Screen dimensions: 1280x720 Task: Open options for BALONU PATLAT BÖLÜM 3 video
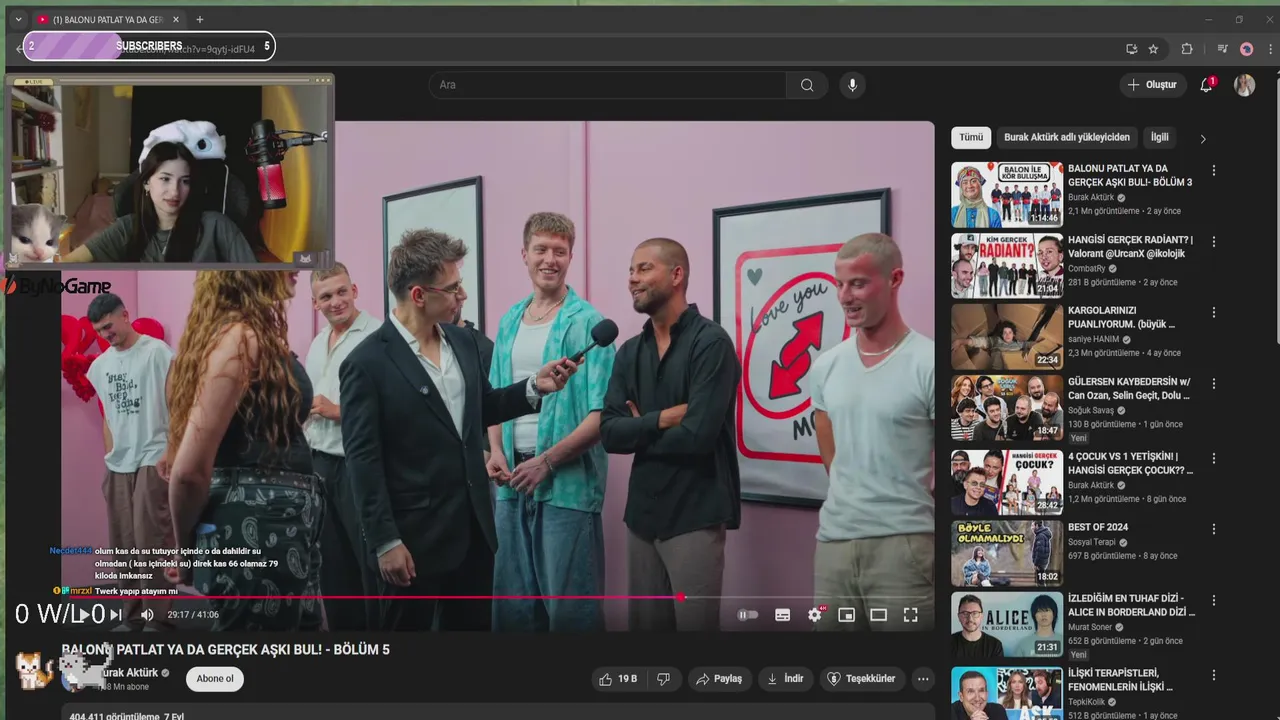tap(1214, 171)
